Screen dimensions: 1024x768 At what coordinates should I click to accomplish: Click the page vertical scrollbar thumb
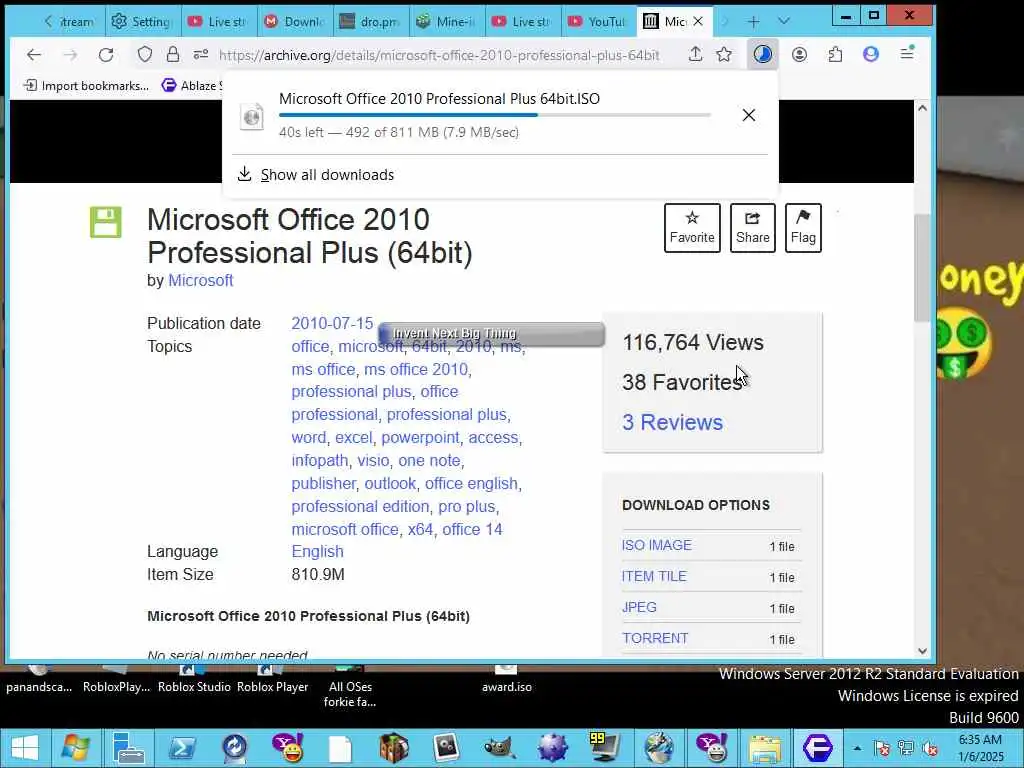922,267
